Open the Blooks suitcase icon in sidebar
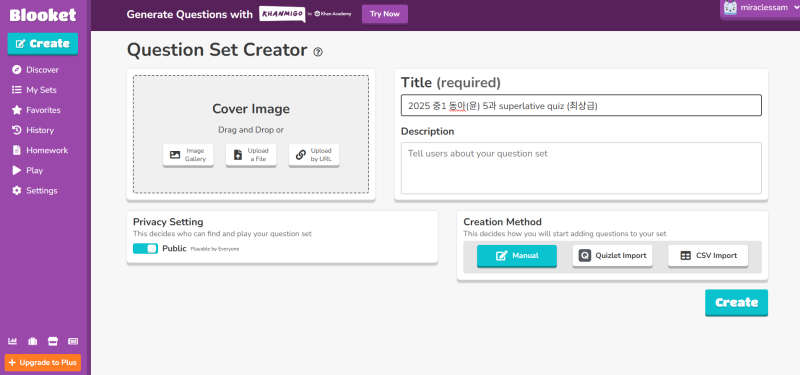The image size is (800, 375). pos(33,341)
